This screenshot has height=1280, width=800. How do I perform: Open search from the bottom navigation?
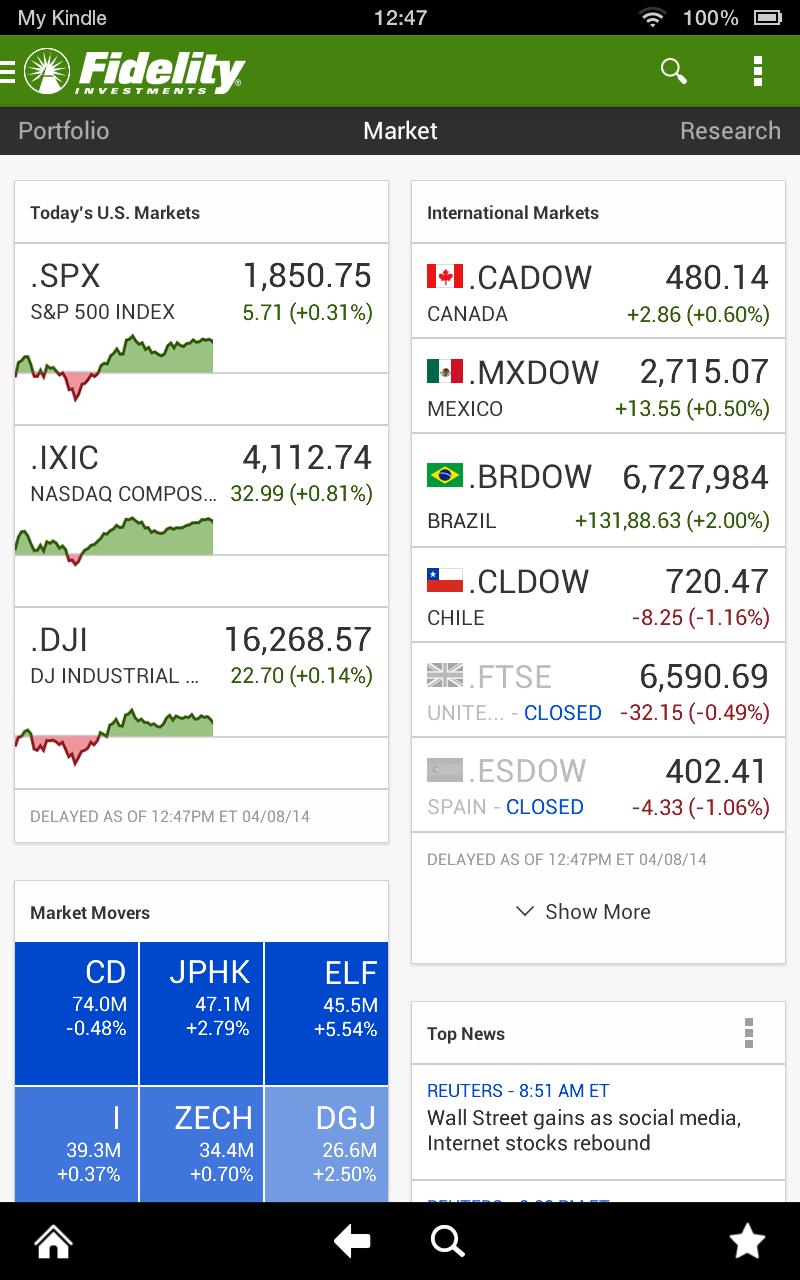[x=448, y=1240]
